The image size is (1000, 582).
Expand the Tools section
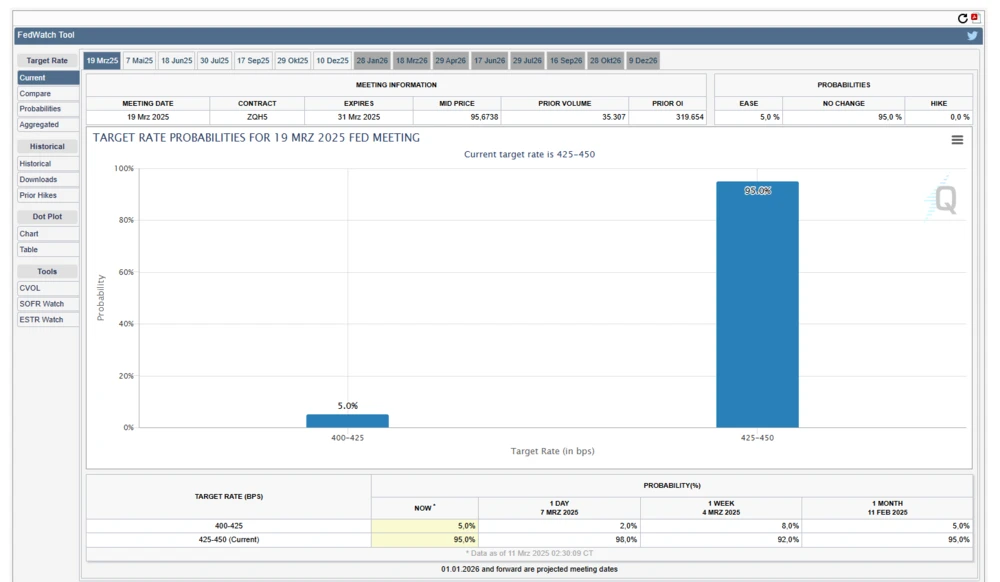(47, 271)
